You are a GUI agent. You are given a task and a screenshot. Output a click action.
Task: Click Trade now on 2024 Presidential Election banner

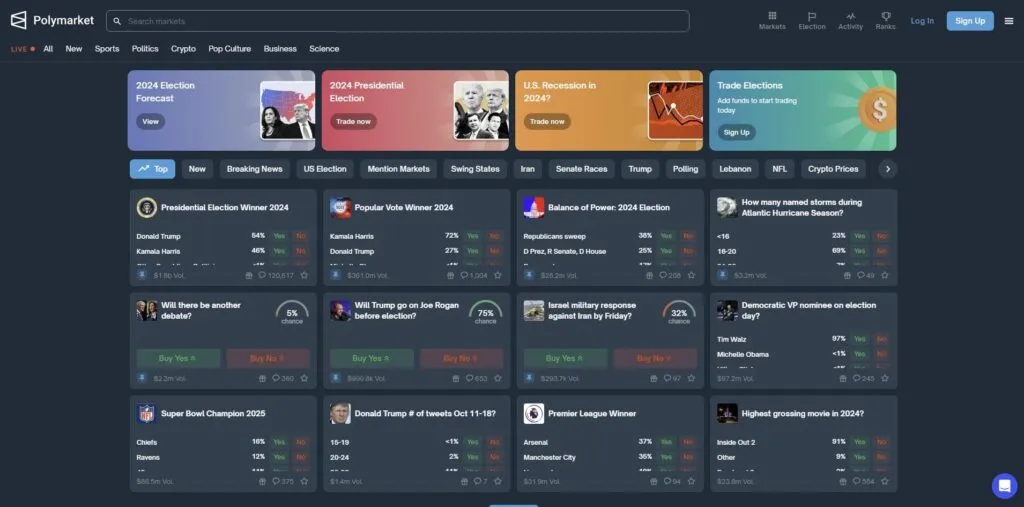click(x=353, y=122)
